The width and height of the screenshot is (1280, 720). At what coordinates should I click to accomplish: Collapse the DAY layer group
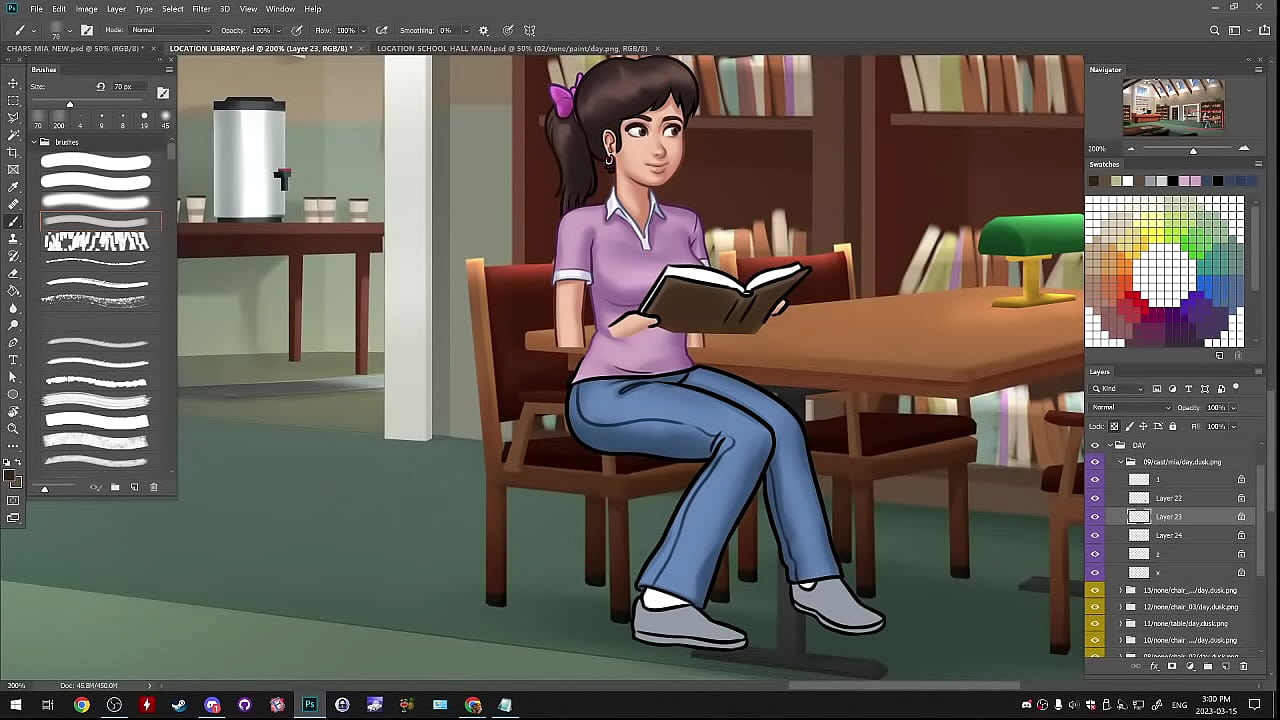pos(1108,445)
